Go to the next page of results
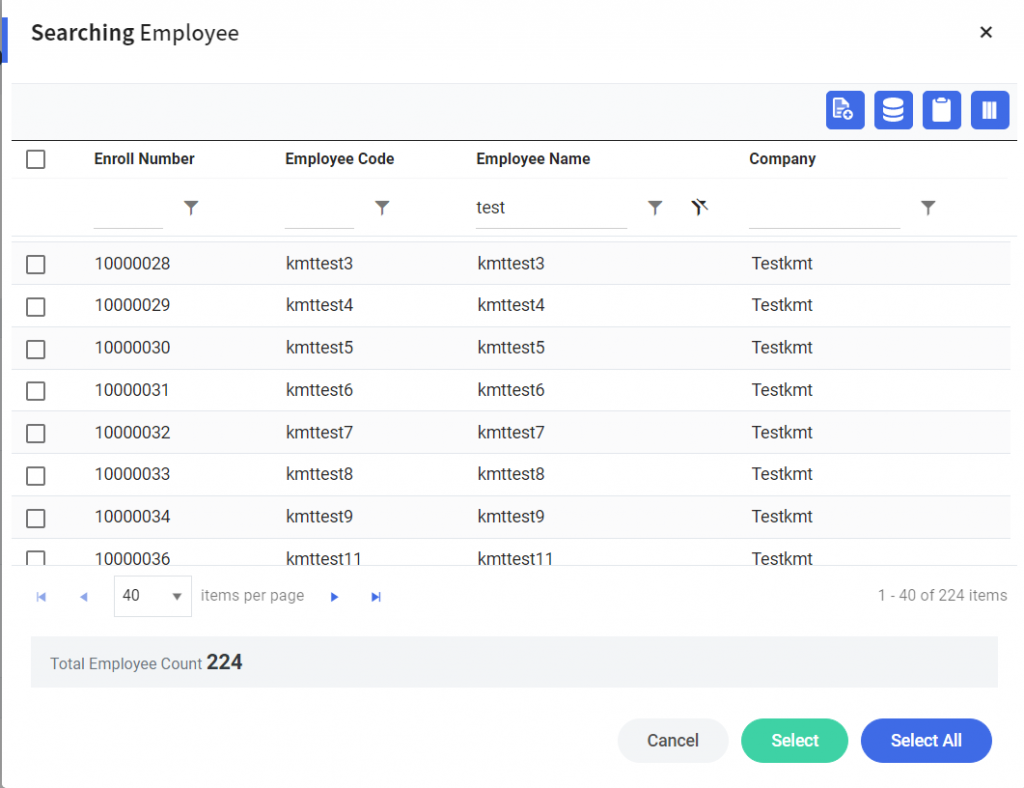The image size is (1024, 788). coord(334,597)
